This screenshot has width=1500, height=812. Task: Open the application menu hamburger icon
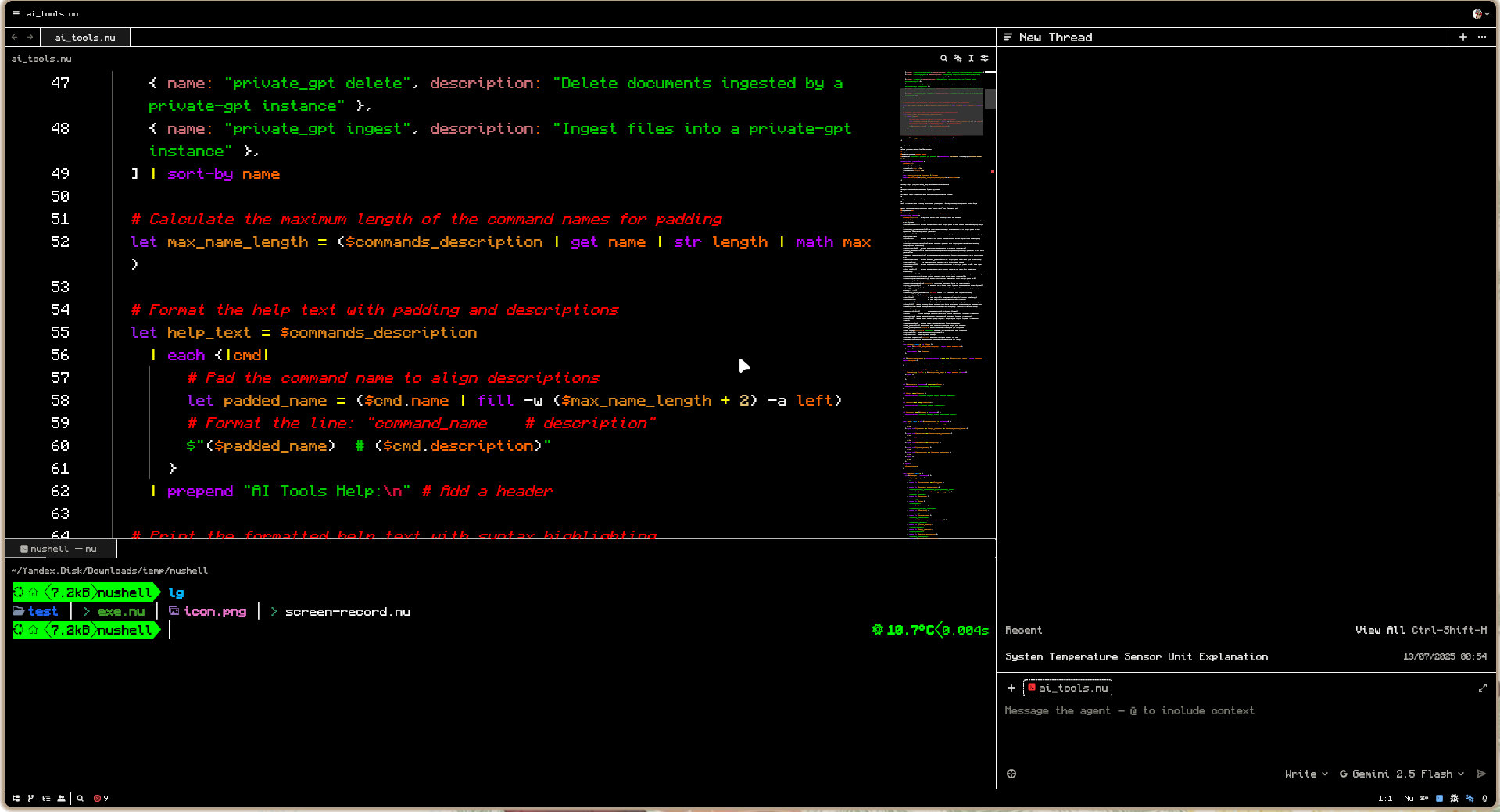tap(16, 13)
